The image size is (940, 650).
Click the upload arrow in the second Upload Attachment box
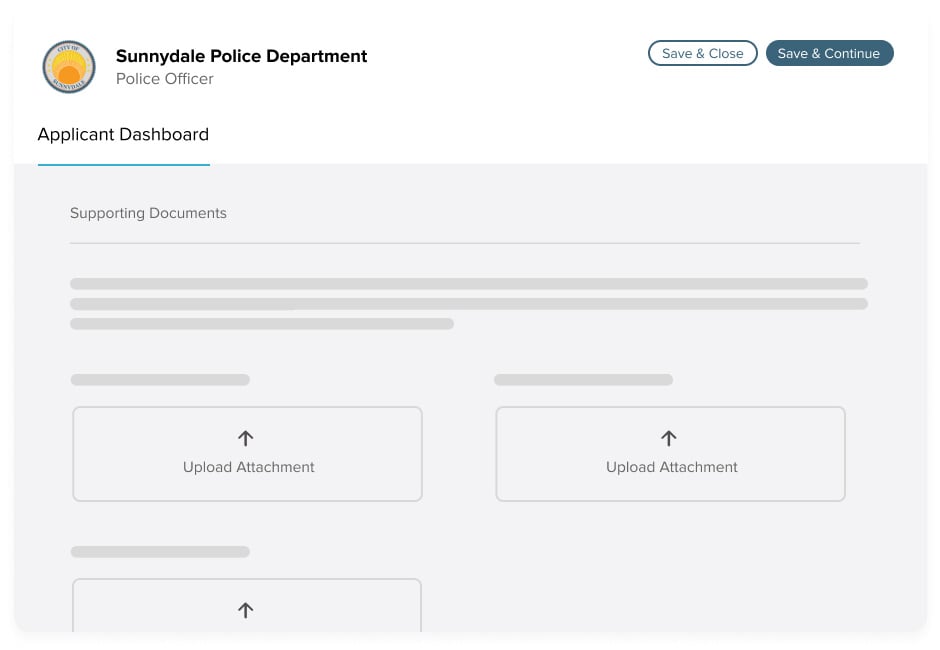click(669, 438)
